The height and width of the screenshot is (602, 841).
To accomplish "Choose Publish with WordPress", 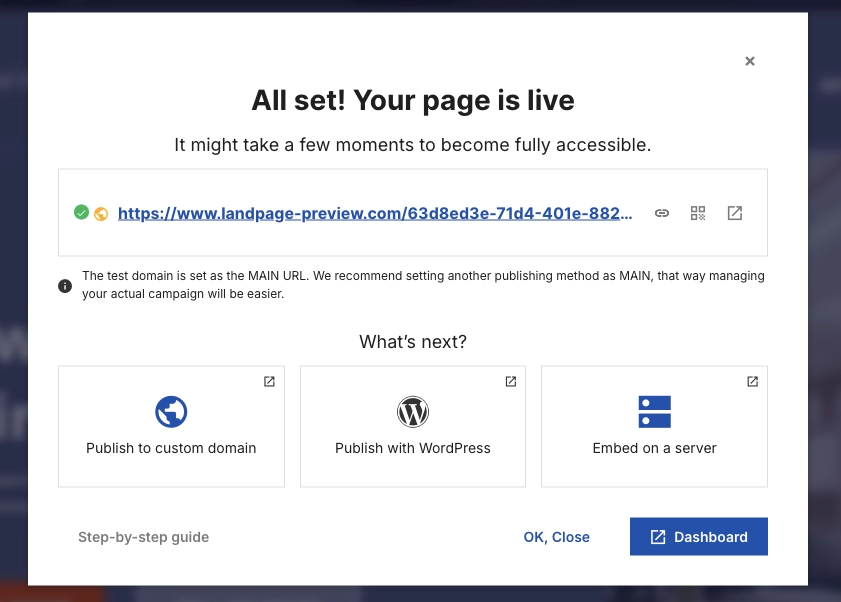I will point(412,448).
